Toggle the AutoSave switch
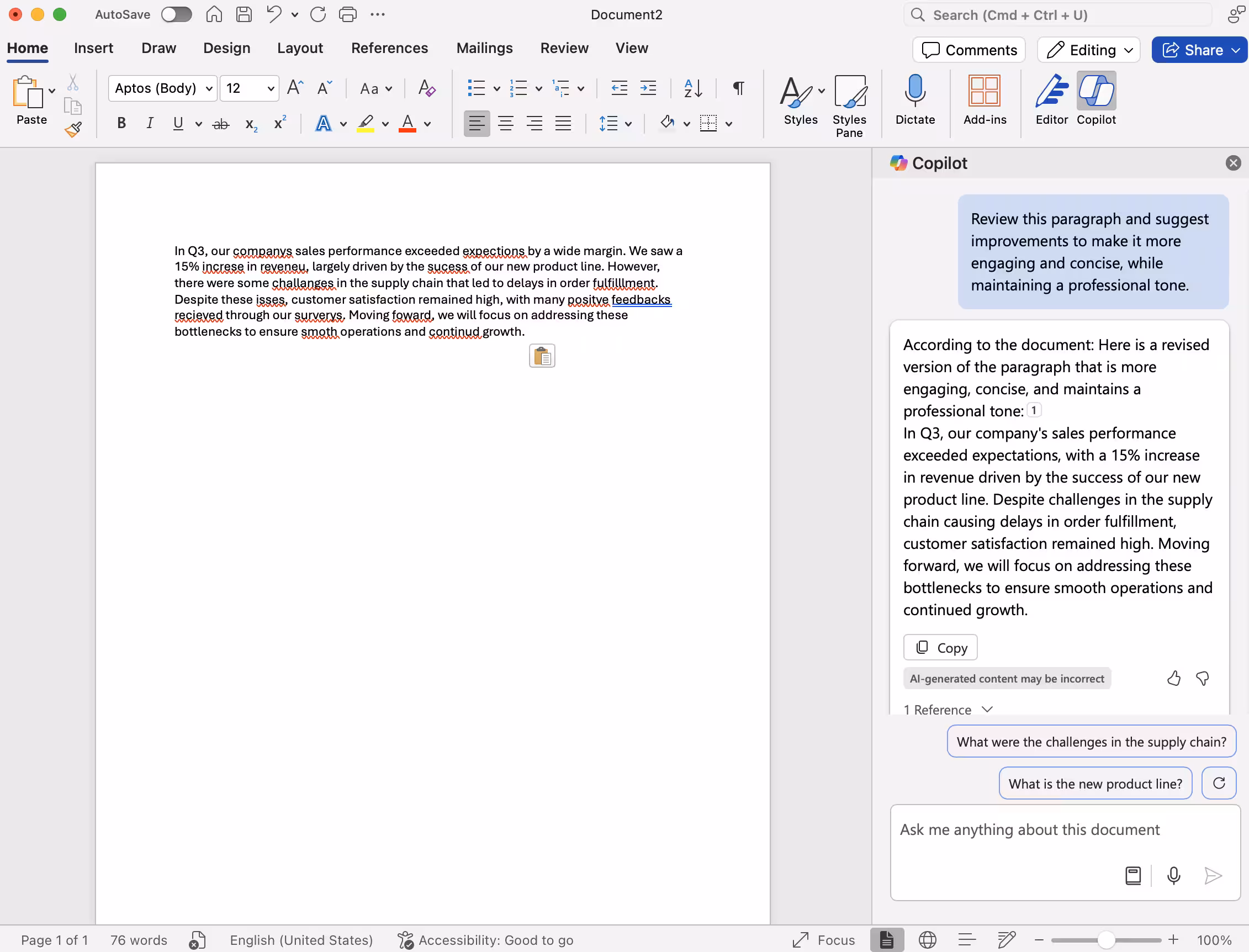The width and height of the screenshot is (1249, 952). click(x=176, y=15)
